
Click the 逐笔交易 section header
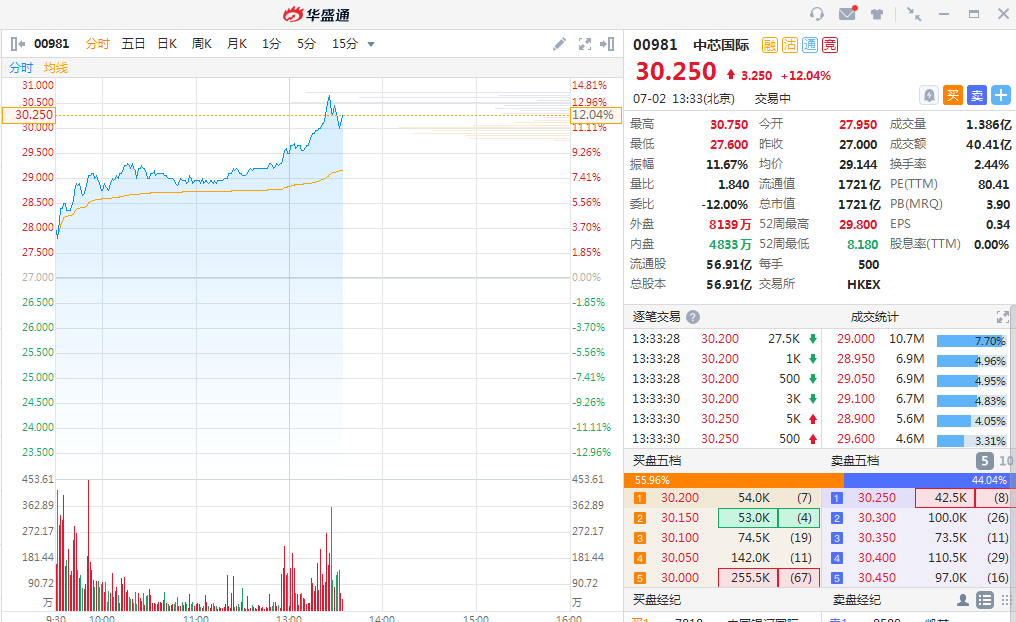click(656, 317)
